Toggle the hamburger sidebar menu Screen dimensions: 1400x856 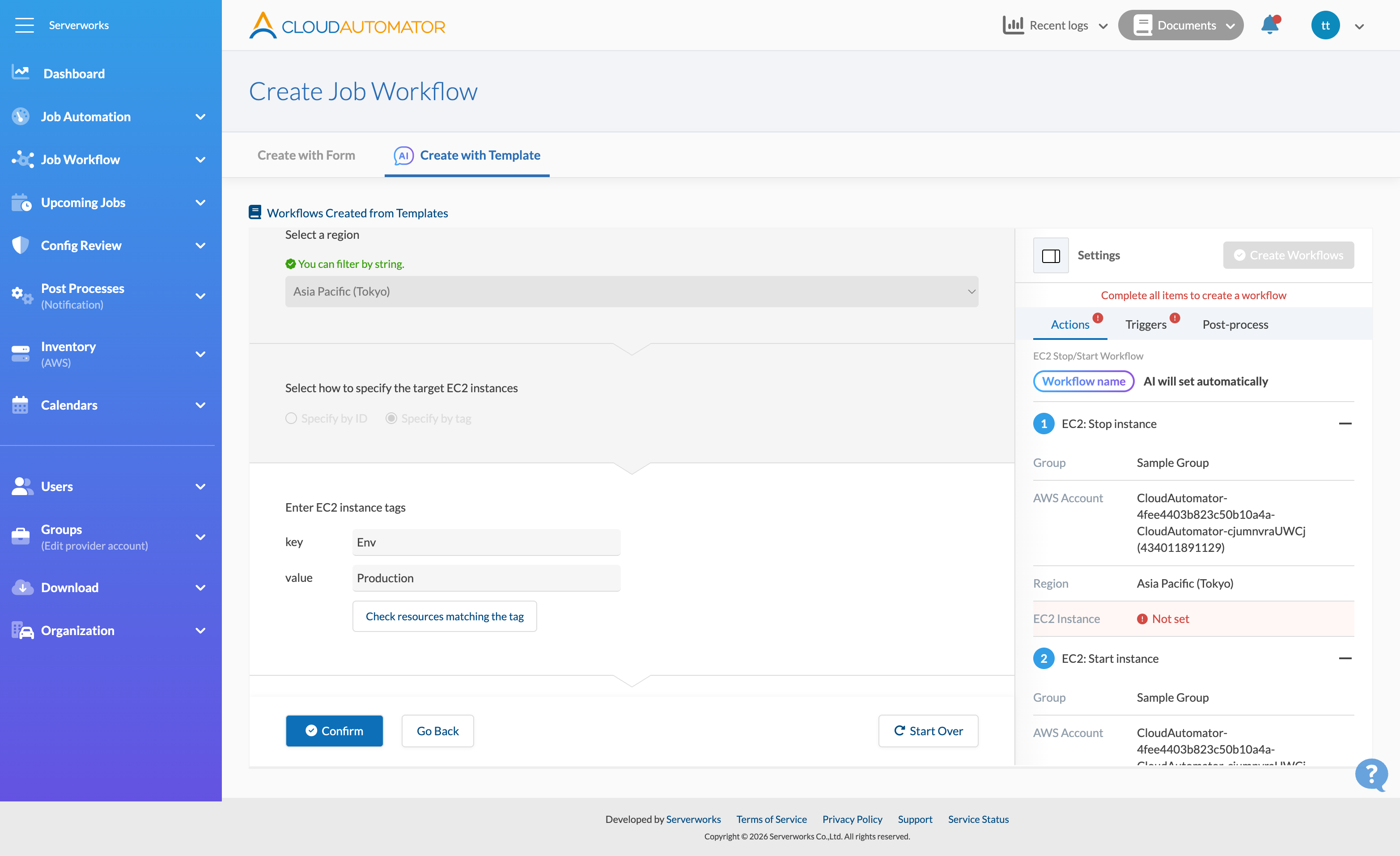[25, 25]
